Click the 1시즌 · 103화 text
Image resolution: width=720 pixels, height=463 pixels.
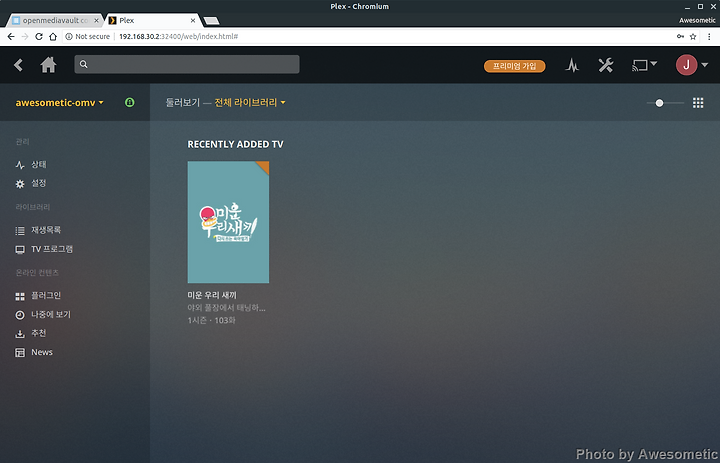click(x=212, y=320)
